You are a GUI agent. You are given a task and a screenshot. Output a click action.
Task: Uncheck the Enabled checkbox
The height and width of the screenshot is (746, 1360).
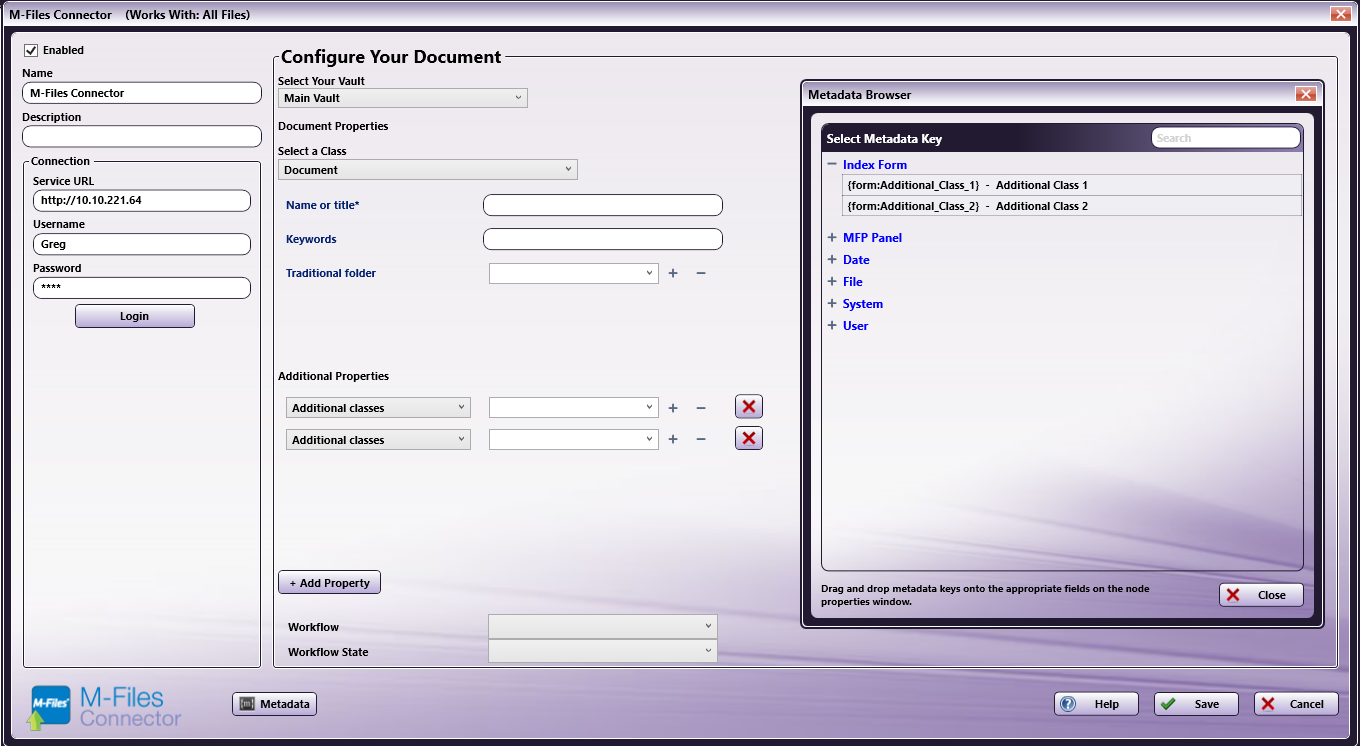pyautogui.click(x=31, y=50)
